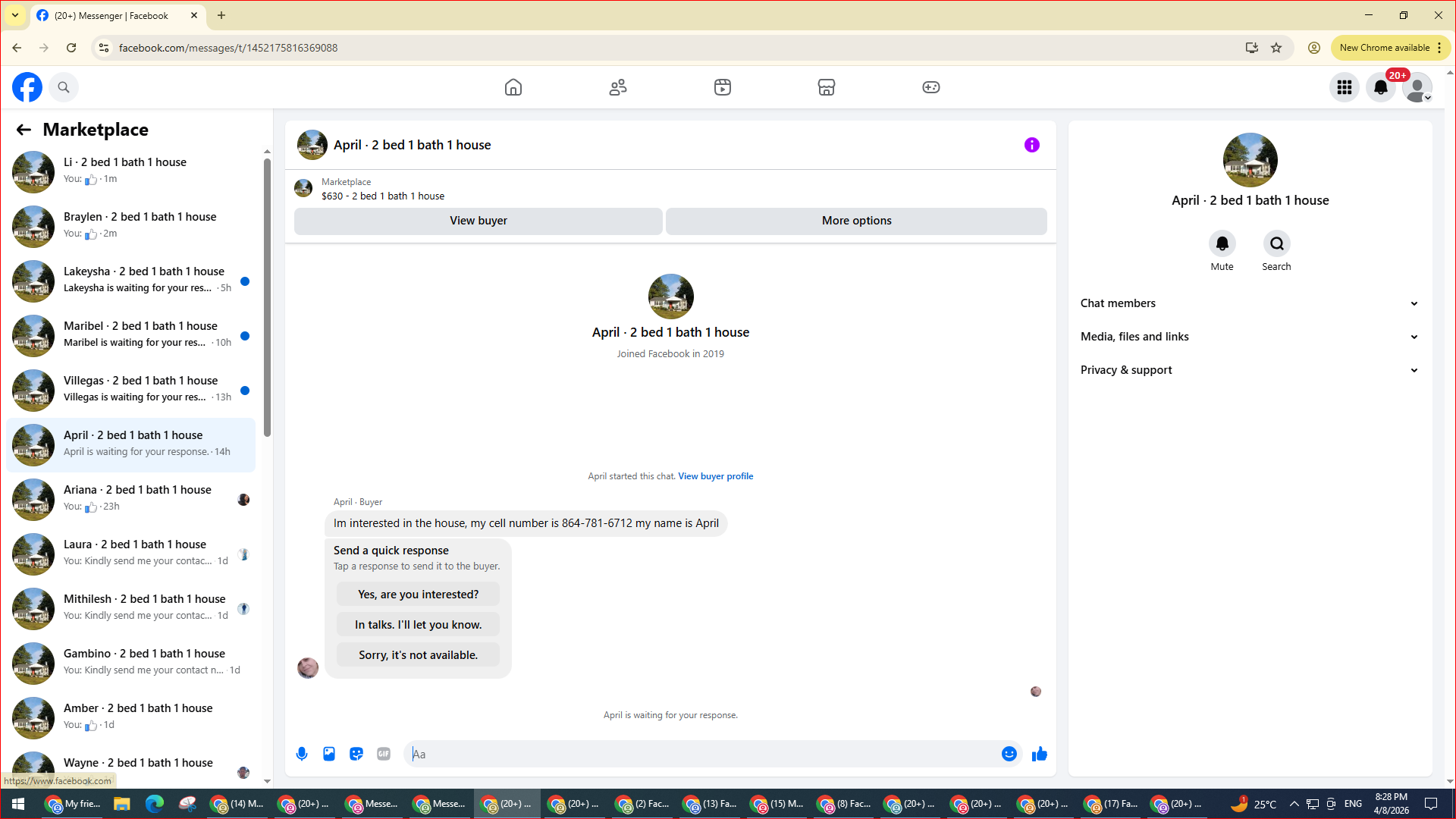Click the Aa message input field
Viewport: 1456px width, 819px height.
701,754
